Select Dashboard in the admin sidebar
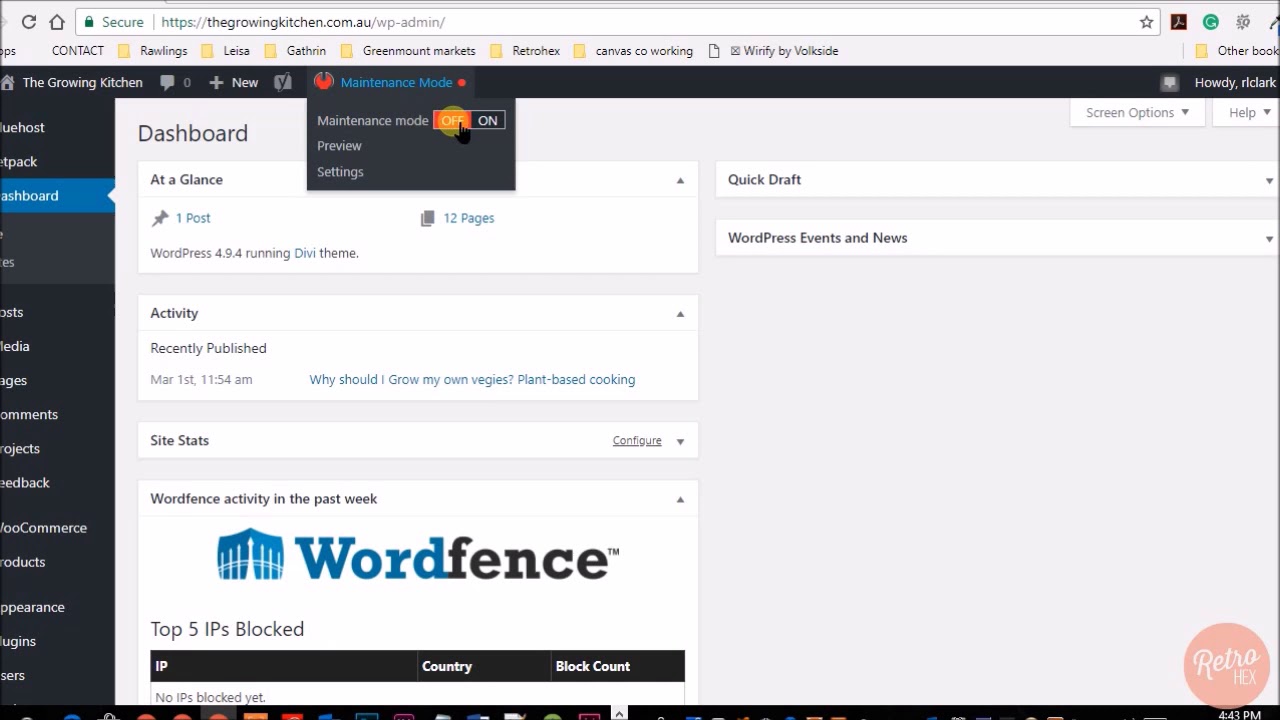1280x720 pixels. pyautogui.click(x=57, y=195)
